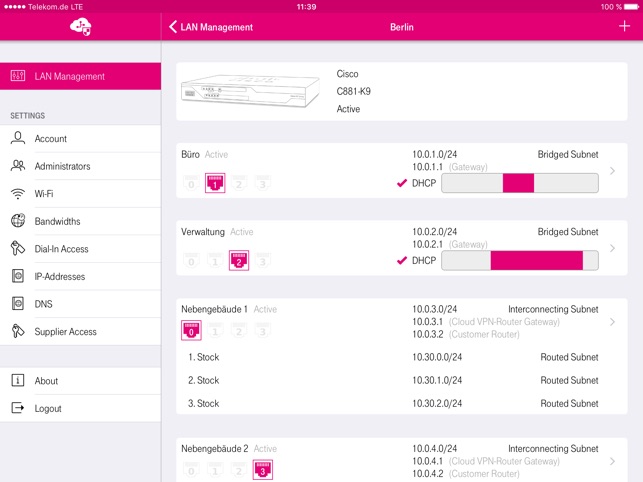This screenshot has height=482, width=643.
Task: Select port 0 in Nebengebäude 2
Action: coord(191,470)
